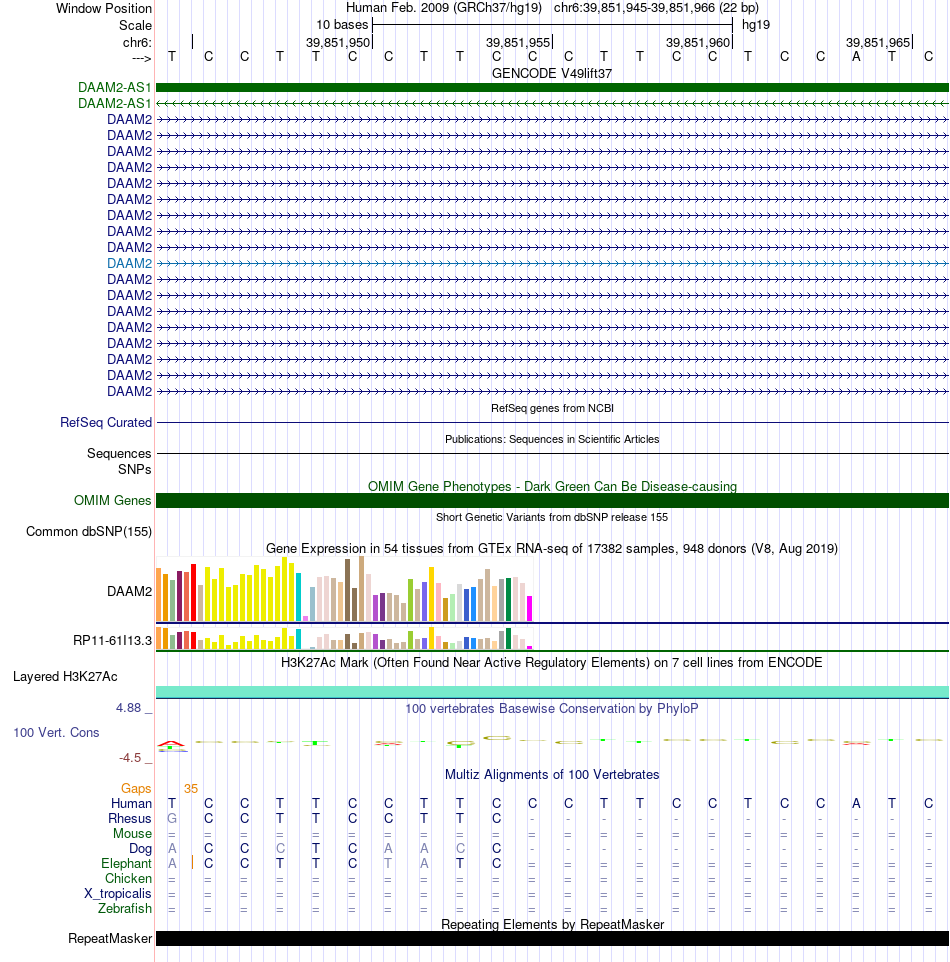Click the Dog alignment row label
The width and height of the screenshot is (950, 962).
(x=141, y=848)
